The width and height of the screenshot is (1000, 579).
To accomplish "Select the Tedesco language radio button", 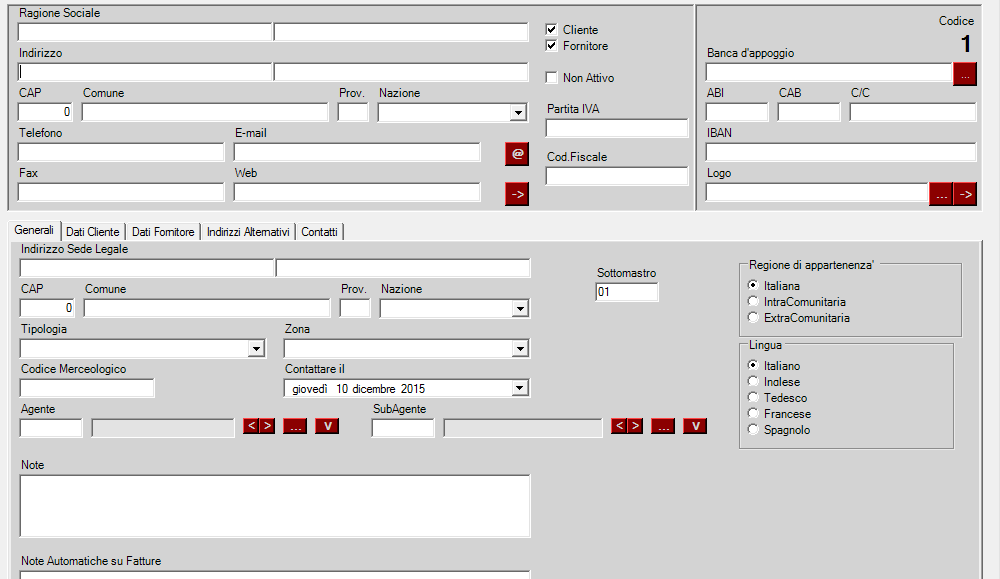I will click(753, 397).
